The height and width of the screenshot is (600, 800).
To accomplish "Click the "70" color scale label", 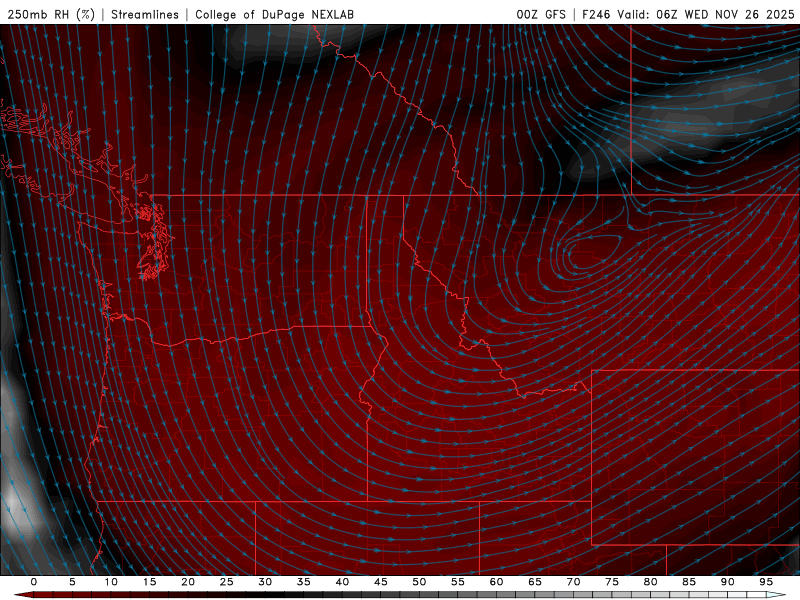I will [573, 582].
